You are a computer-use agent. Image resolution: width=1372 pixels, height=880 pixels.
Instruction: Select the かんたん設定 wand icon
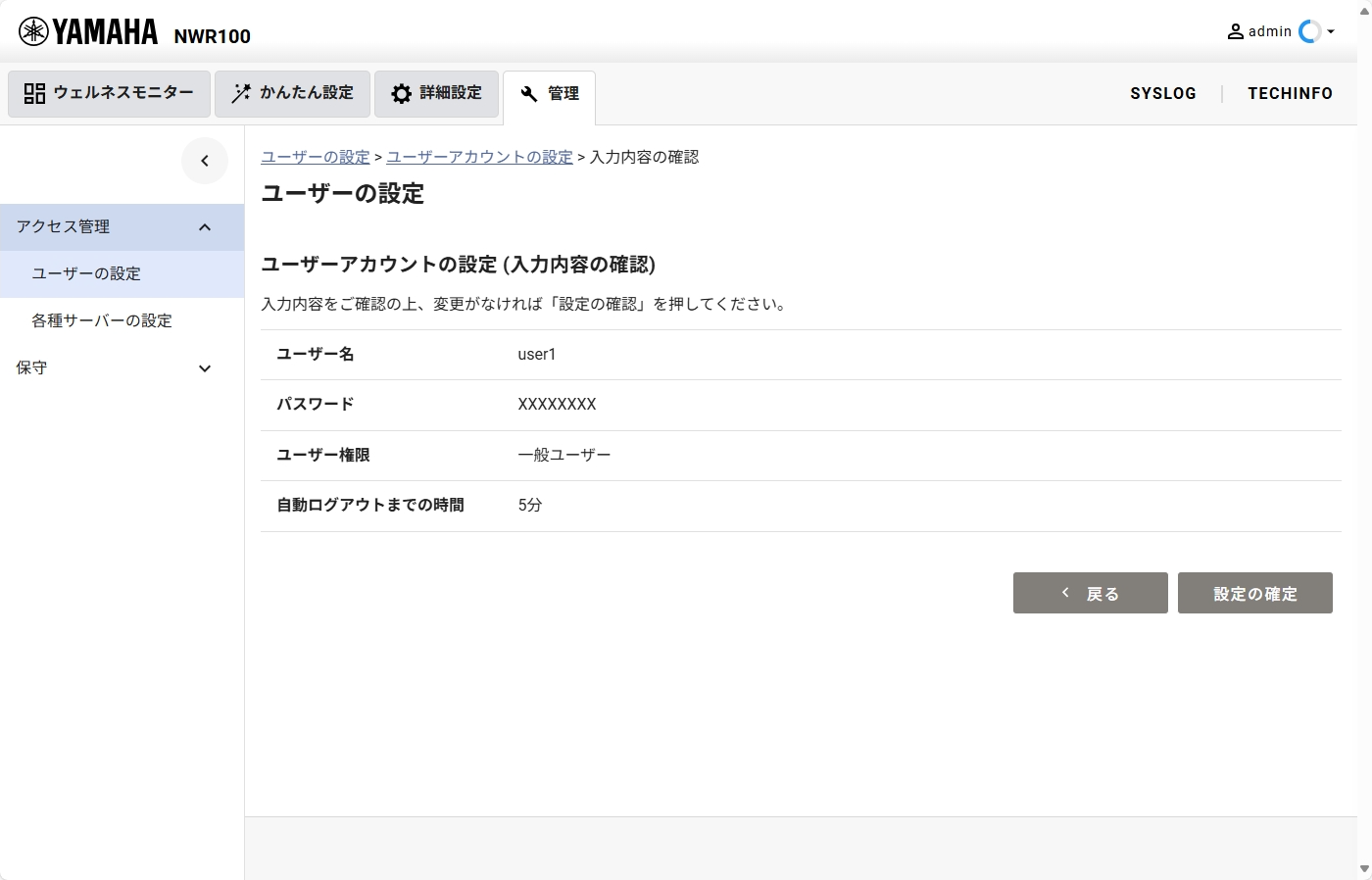click(x=240, y=93)
